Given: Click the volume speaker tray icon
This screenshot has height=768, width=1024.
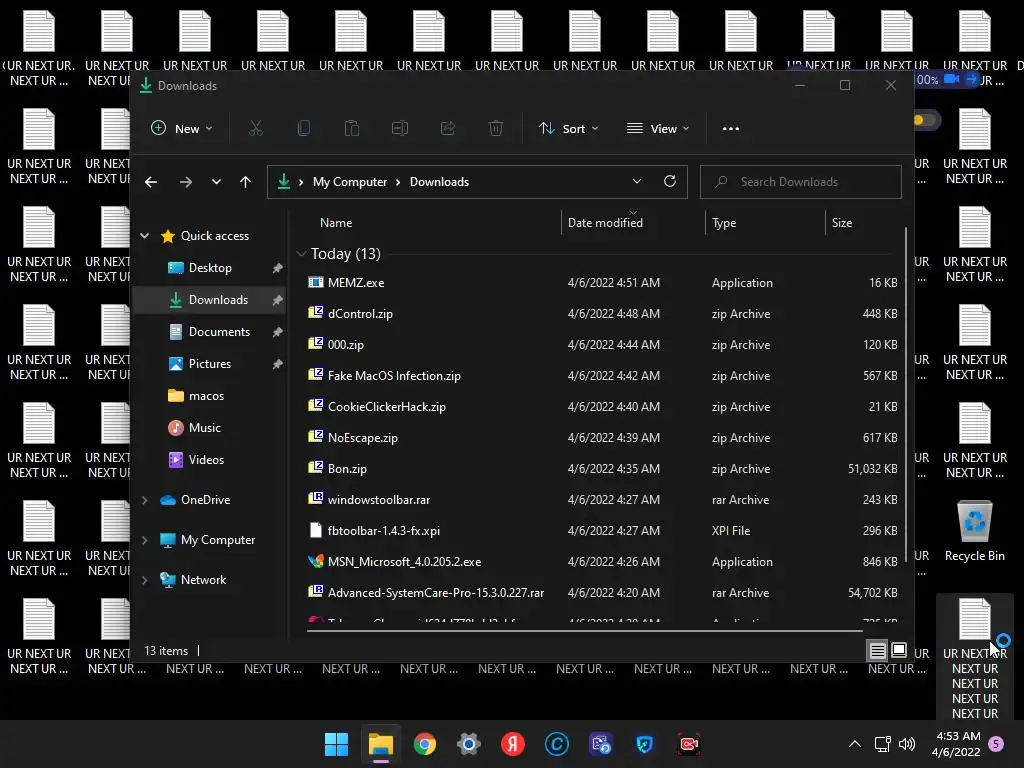Looking at the screenshot, I should click(x=907, y=744).
